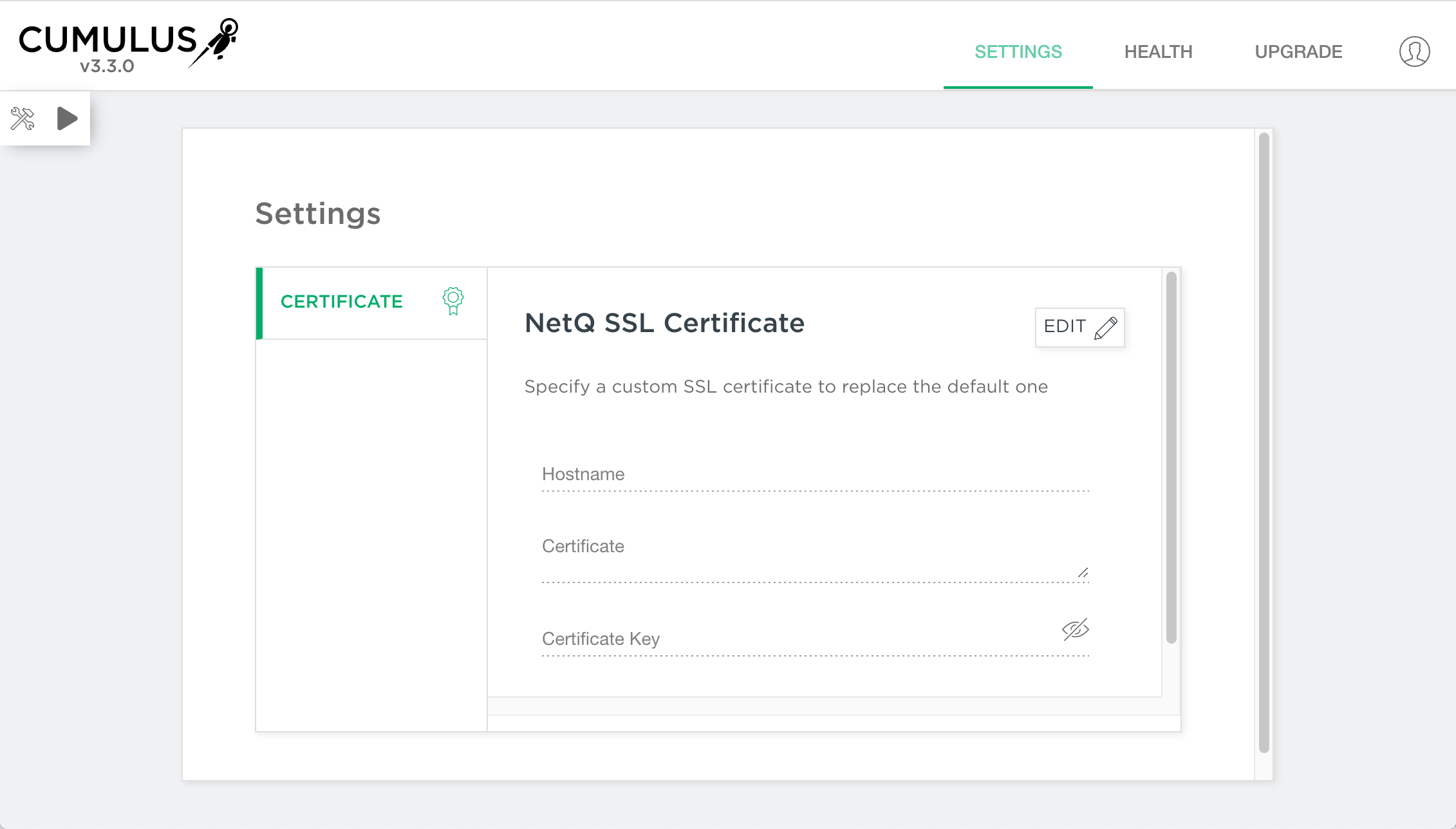This screenshot has width=1456, height=829.
Task: Focus the Certificate Key field
Action: (x=798, y=639)
